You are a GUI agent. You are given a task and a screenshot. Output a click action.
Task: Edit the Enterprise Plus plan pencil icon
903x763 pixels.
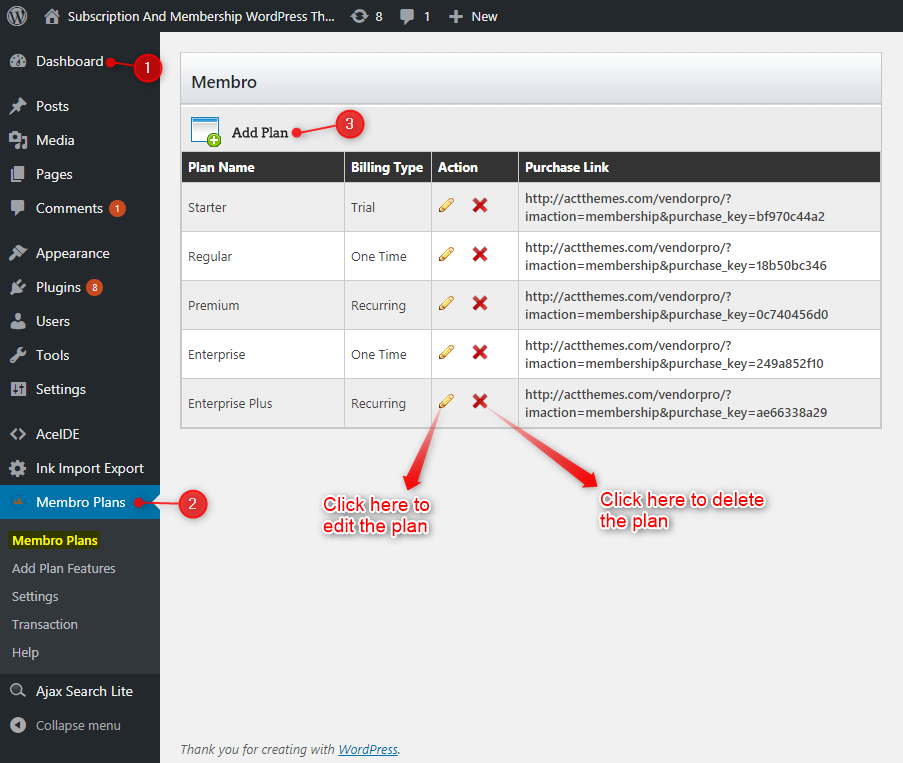pyautogui.click(x=446, y=401)
